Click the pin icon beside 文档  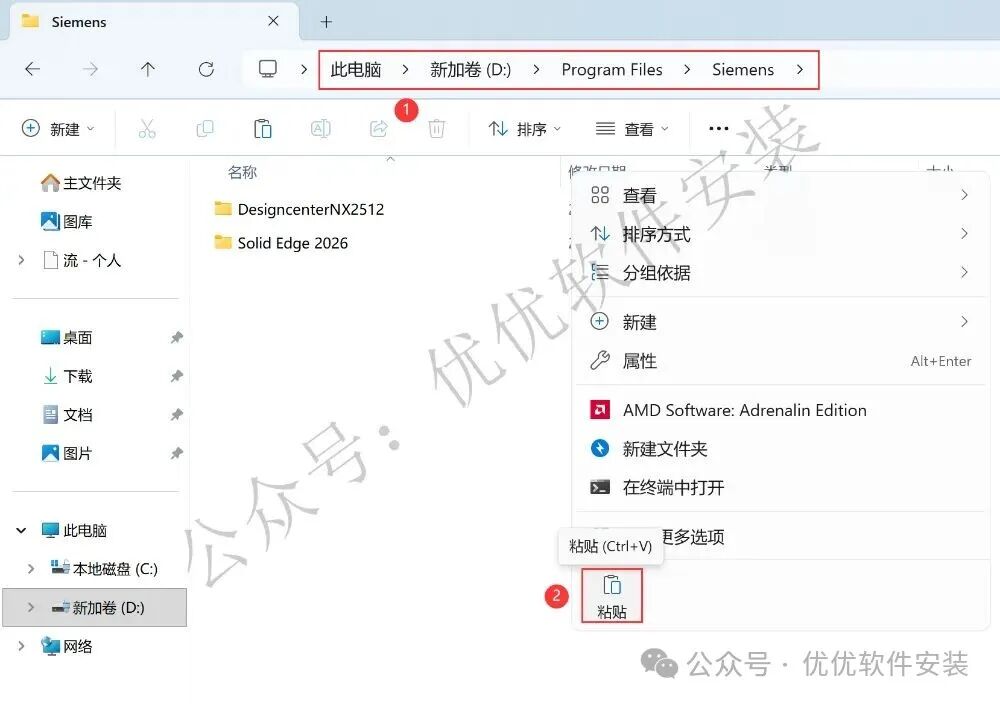click(177, 415)
